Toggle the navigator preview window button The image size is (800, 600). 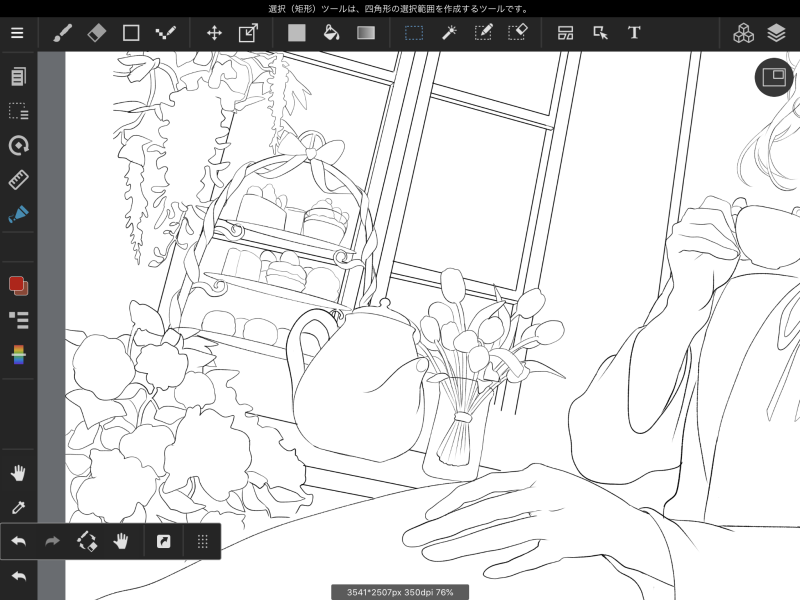[773, 77]
